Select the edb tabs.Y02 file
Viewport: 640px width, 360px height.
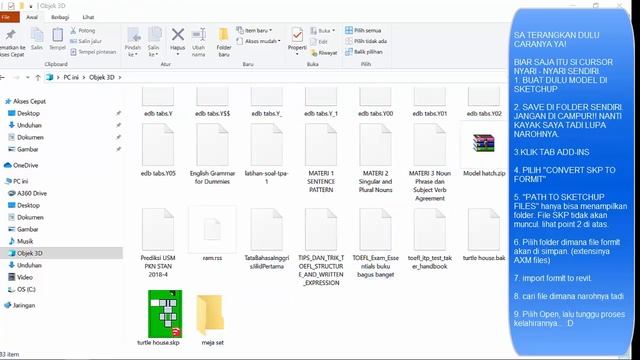[x=484, y=103]
